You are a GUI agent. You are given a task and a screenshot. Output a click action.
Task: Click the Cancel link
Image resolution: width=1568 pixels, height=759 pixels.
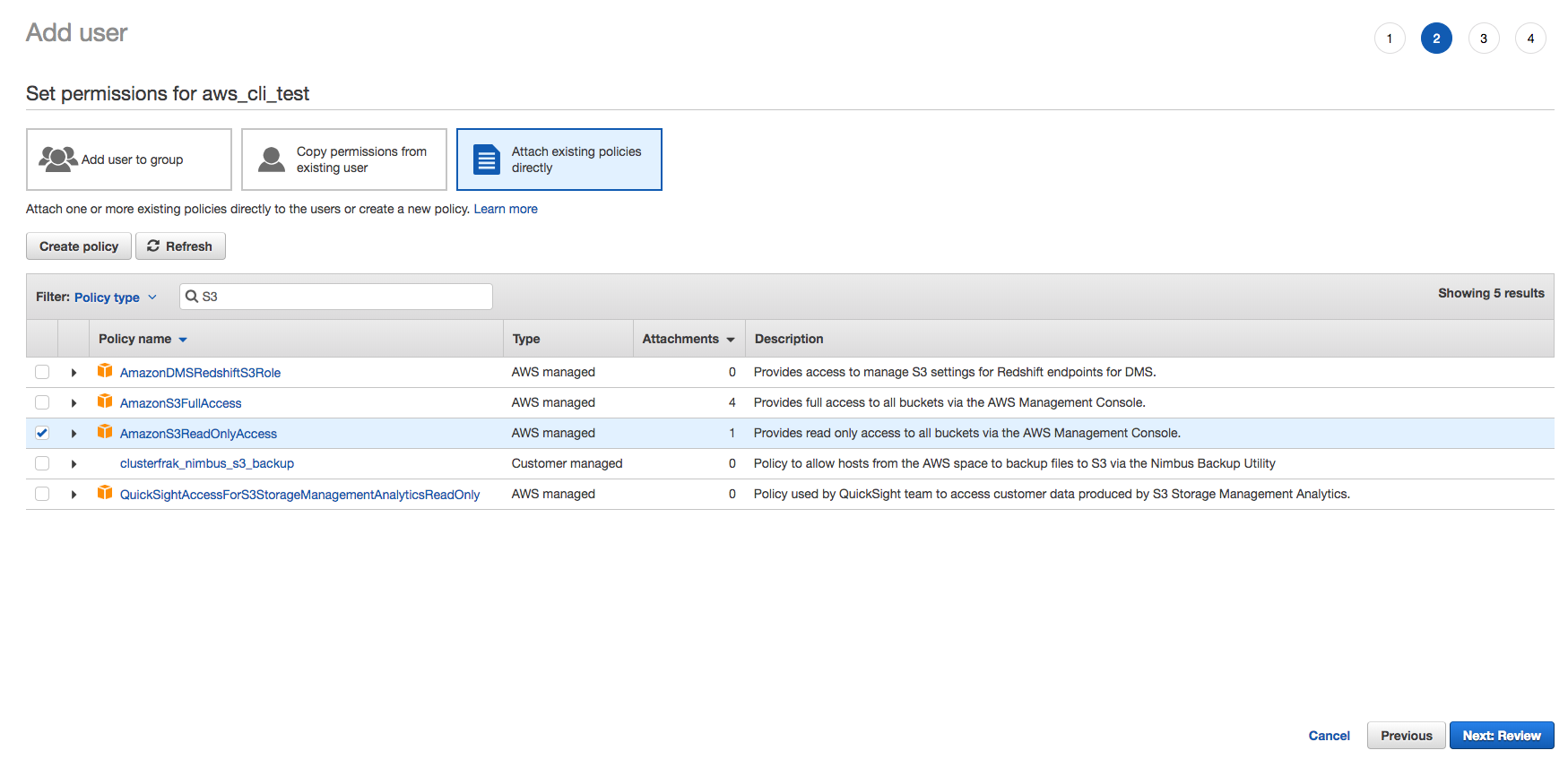point(1329,736)
